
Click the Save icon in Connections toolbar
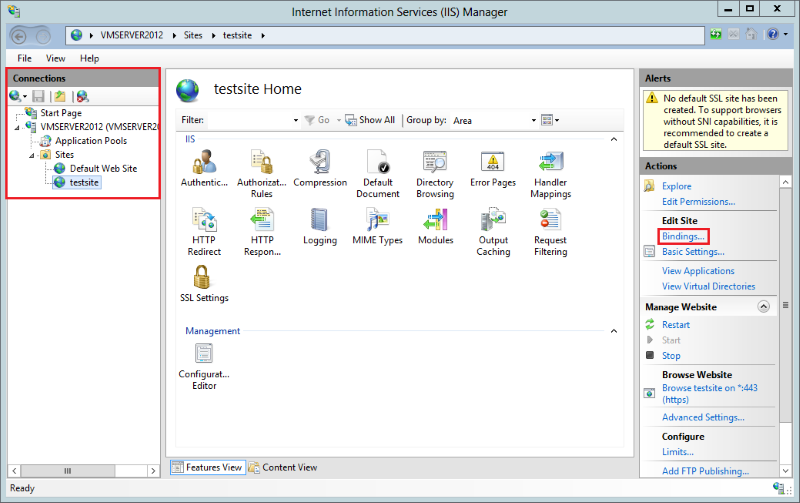38,96
